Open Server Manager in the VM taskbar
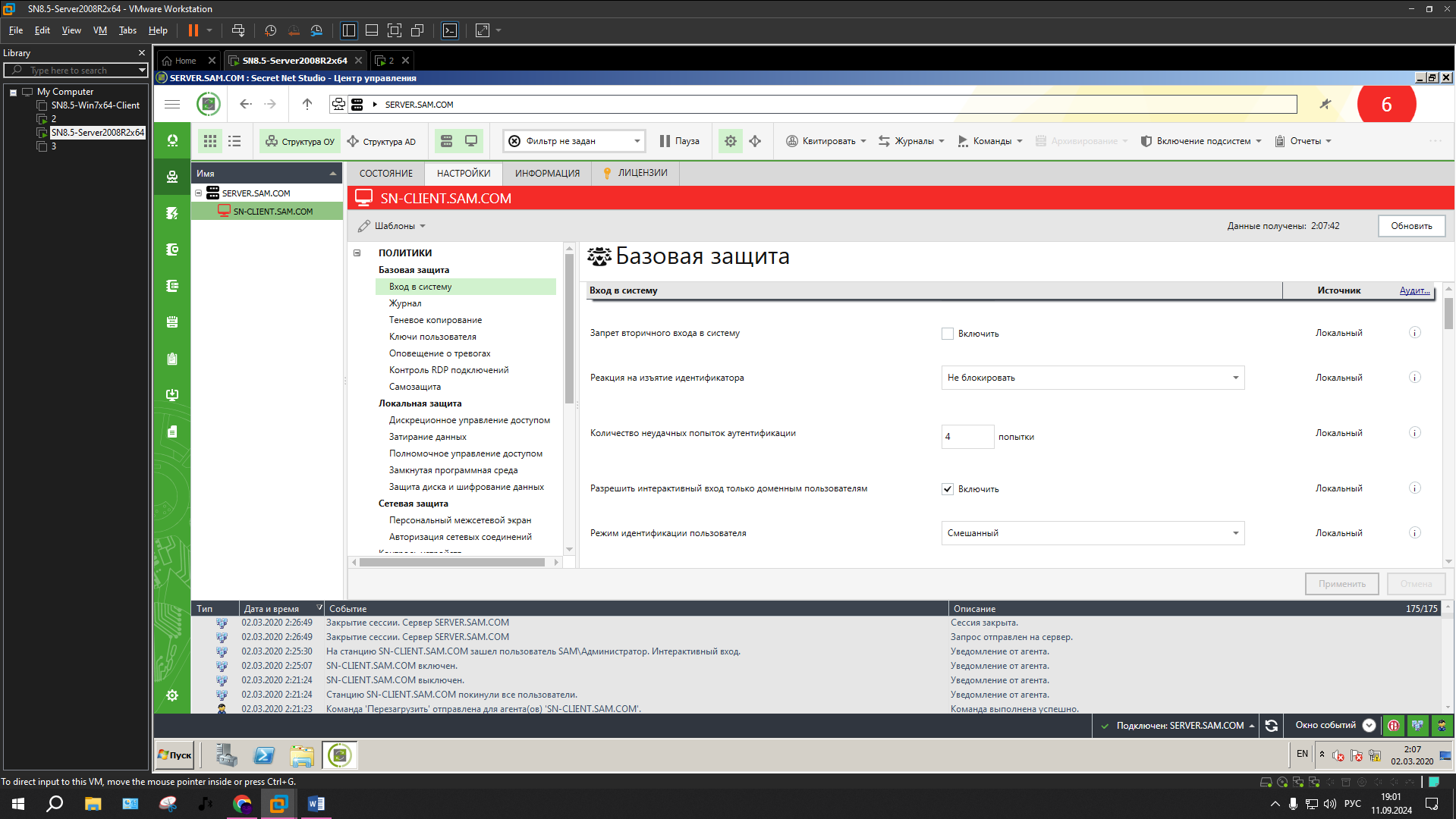 coord(226,755)
